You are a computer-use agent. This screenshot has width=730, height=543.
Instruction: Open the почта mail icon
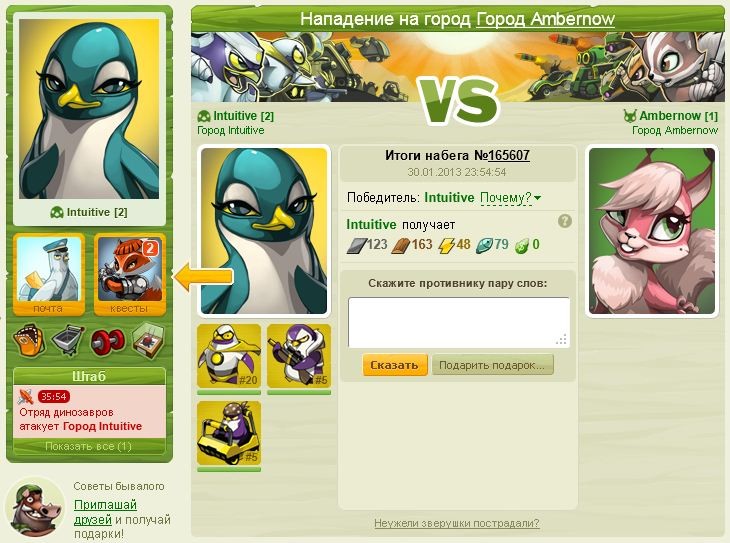49,275
